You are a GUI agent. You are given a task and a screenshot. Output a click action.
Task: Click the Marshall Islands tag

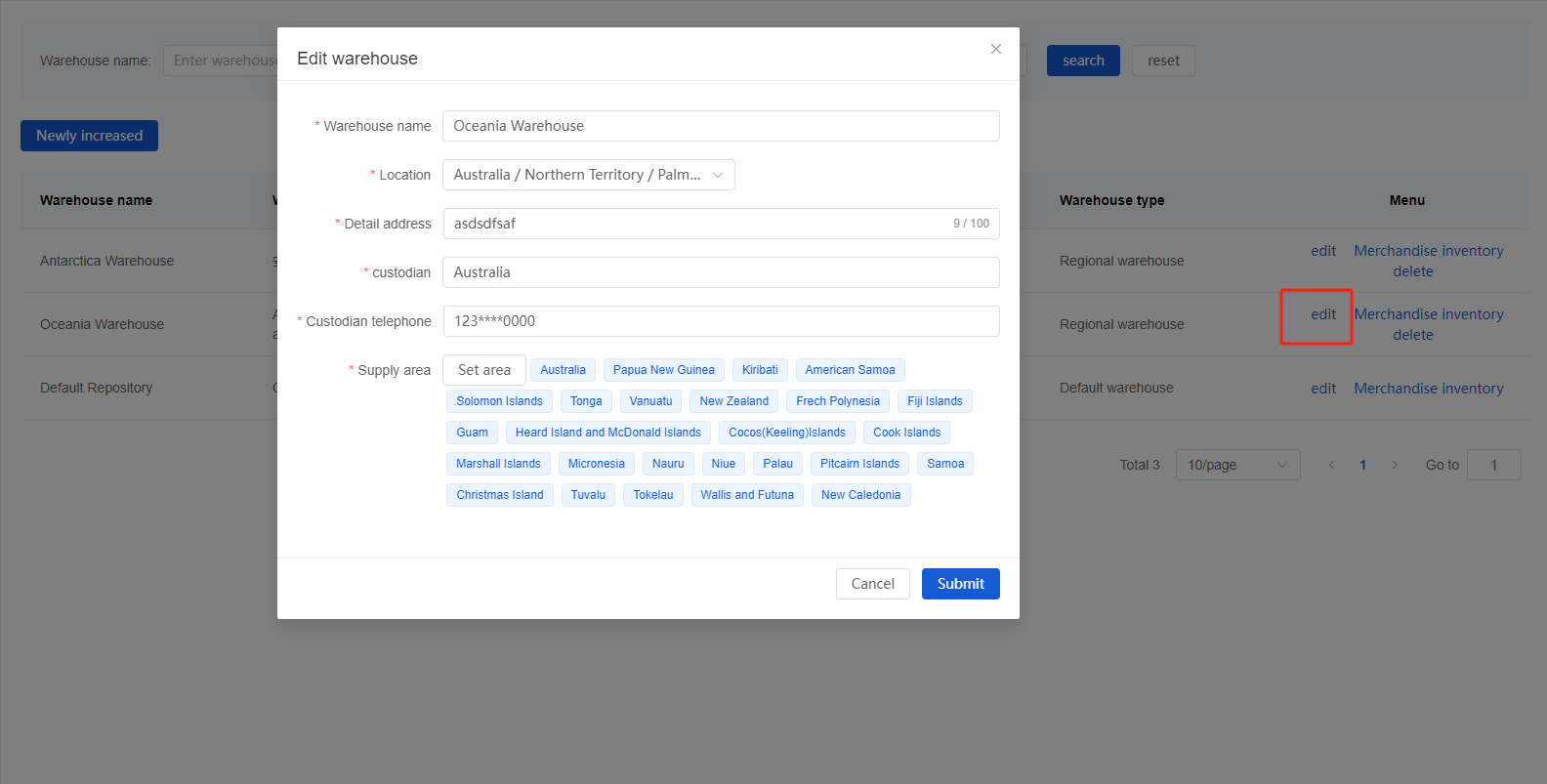pyautogui.click(x=498, y=464)
